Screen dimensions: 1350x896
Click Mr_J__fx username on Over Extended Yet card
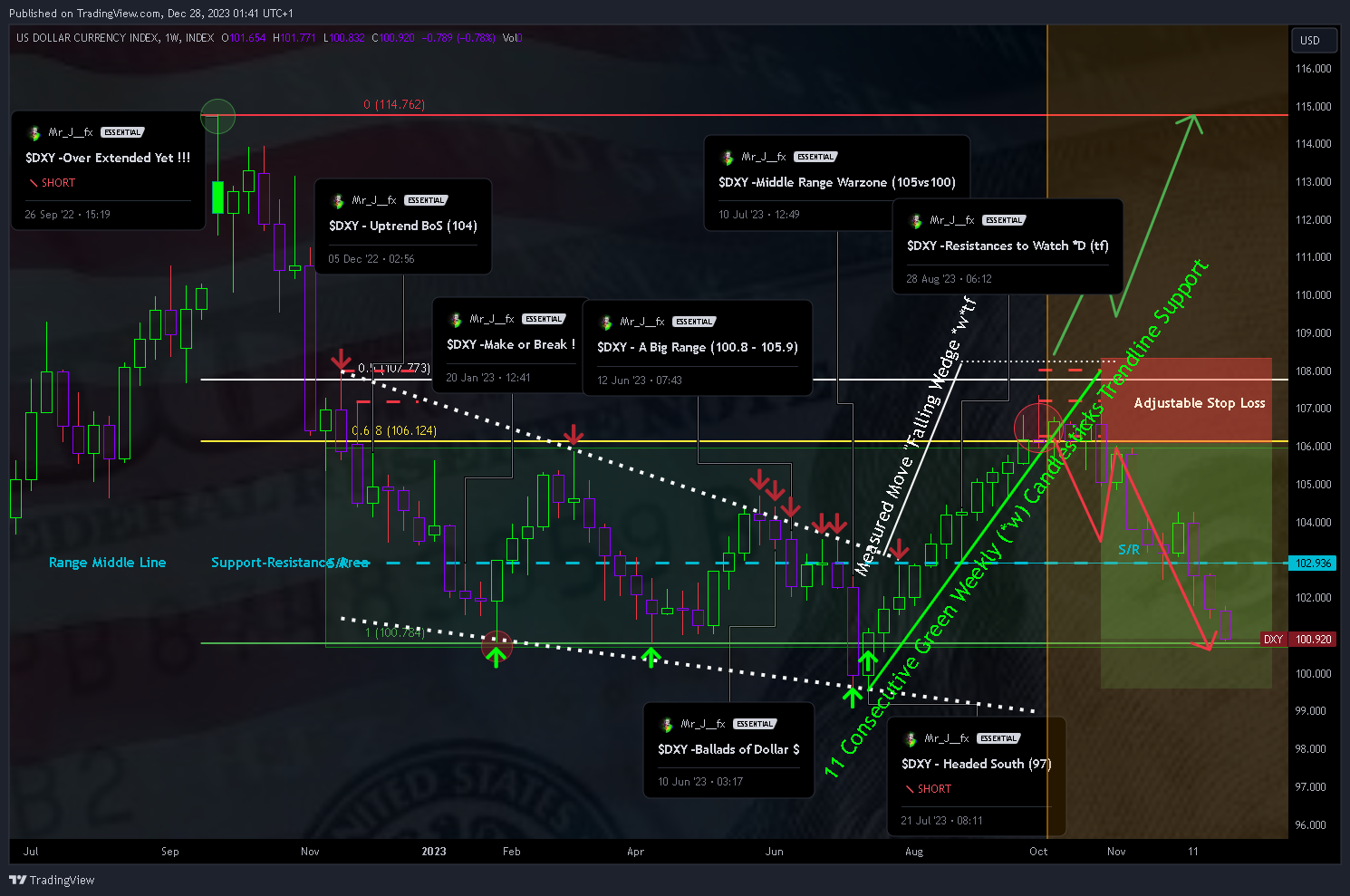[71, 132]
